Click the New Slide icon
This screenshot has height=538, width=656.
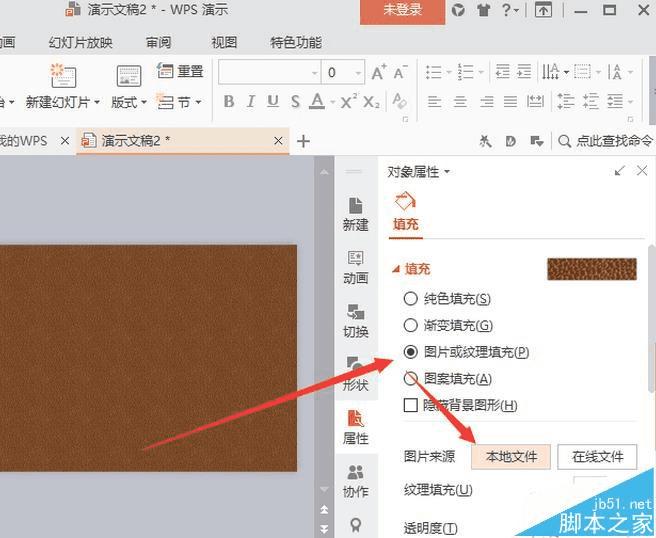(63, 75)
